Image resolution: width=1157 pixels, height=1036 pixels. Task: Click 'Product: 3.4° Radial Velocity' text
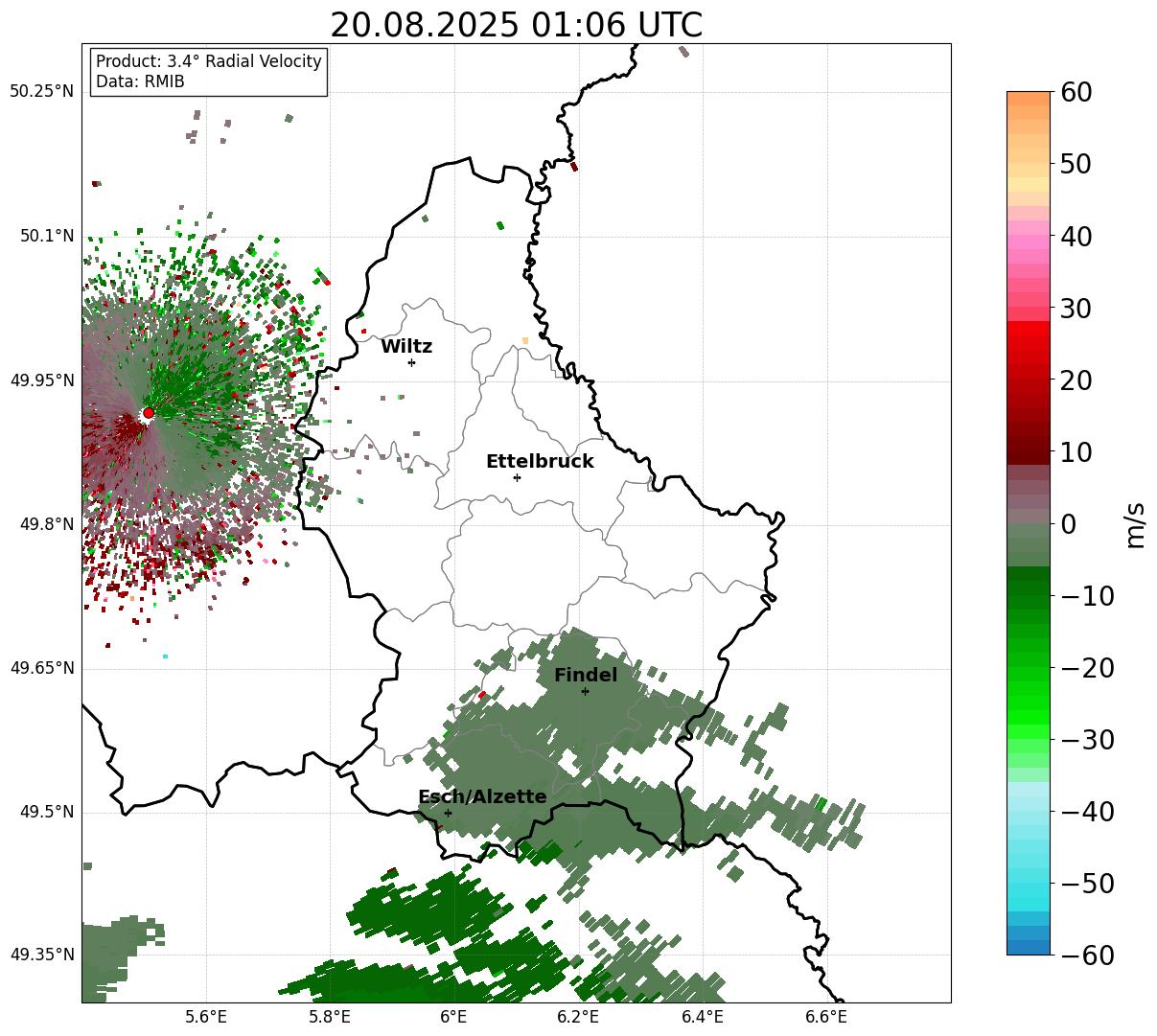(x=209, y=61)
